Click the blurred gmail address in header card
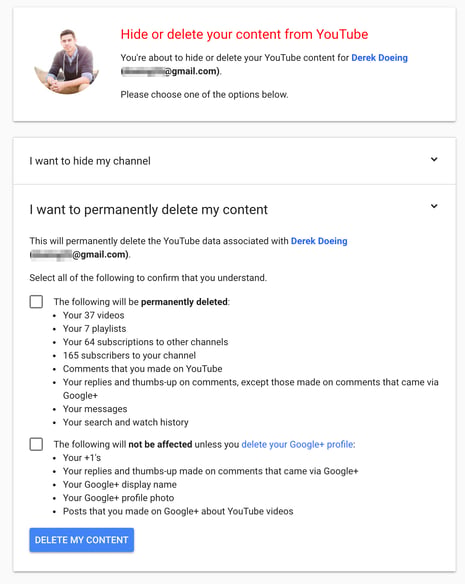The height and width of the screenshot is (584, 465). tap(171, 71)
